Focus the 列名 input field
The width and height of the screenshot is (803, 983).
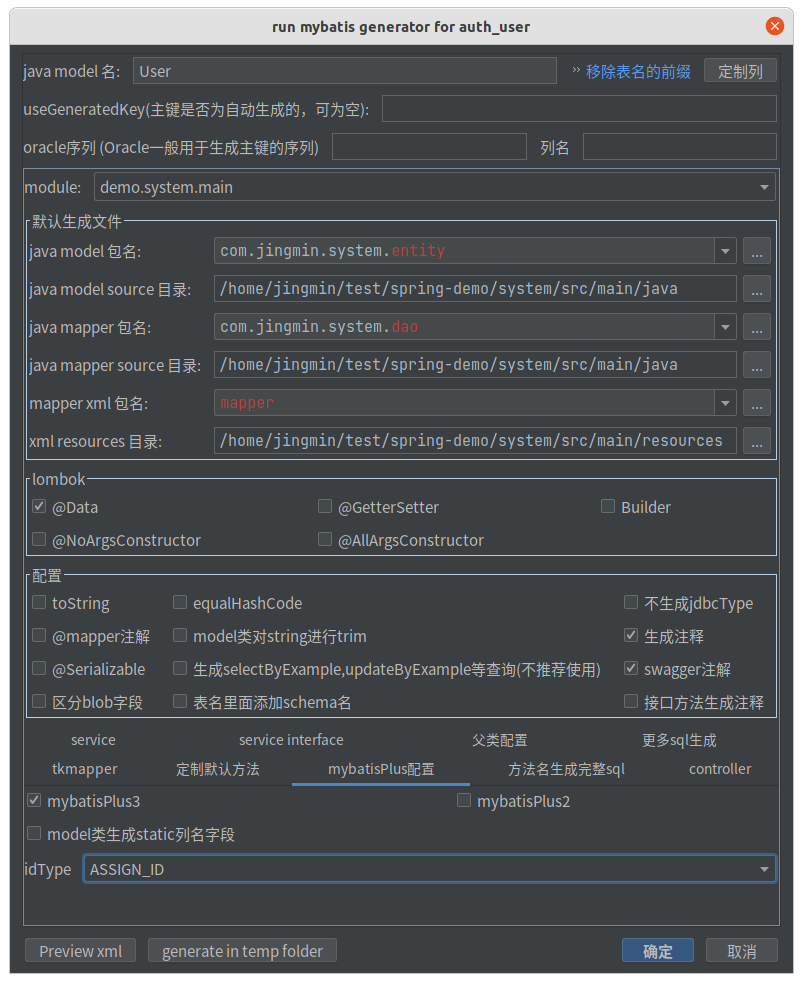click(680, 147)
